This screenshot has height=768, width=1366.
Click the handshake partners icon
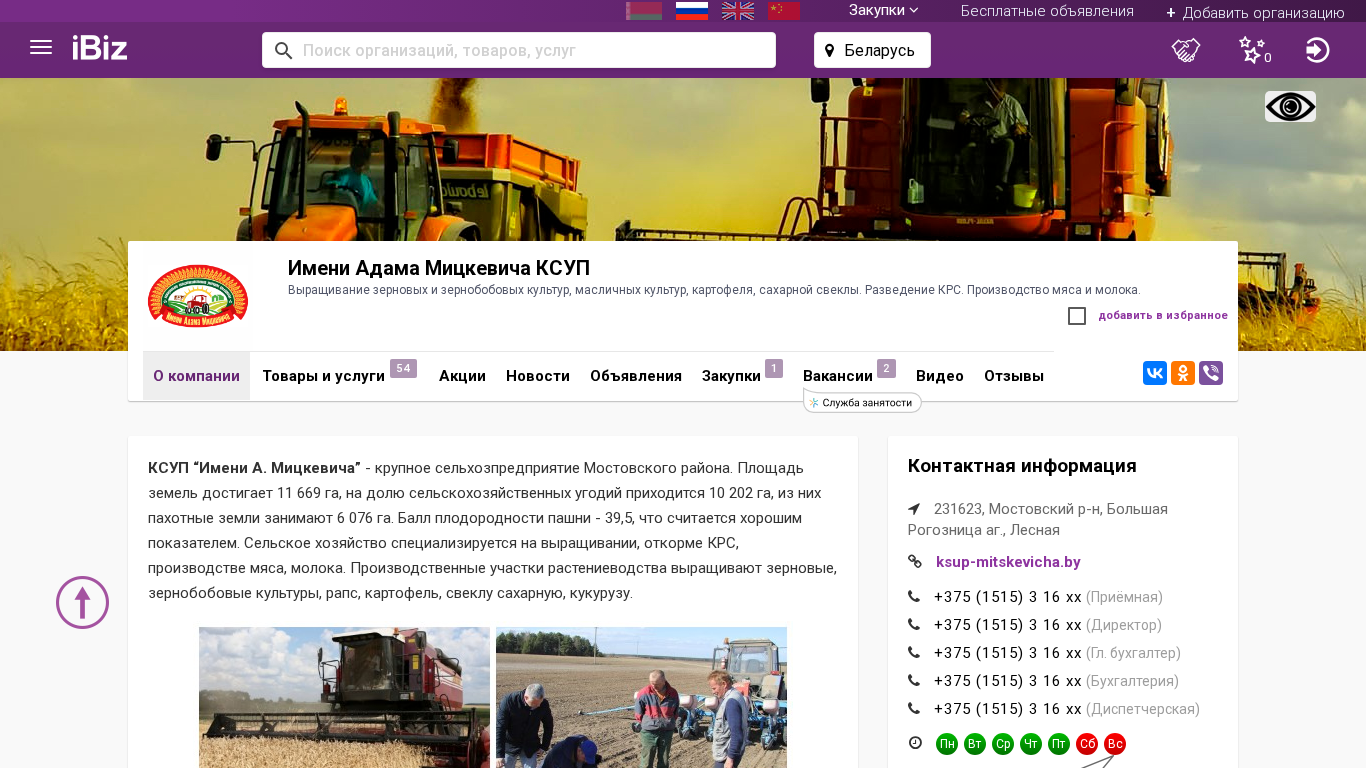(1186, 50)
